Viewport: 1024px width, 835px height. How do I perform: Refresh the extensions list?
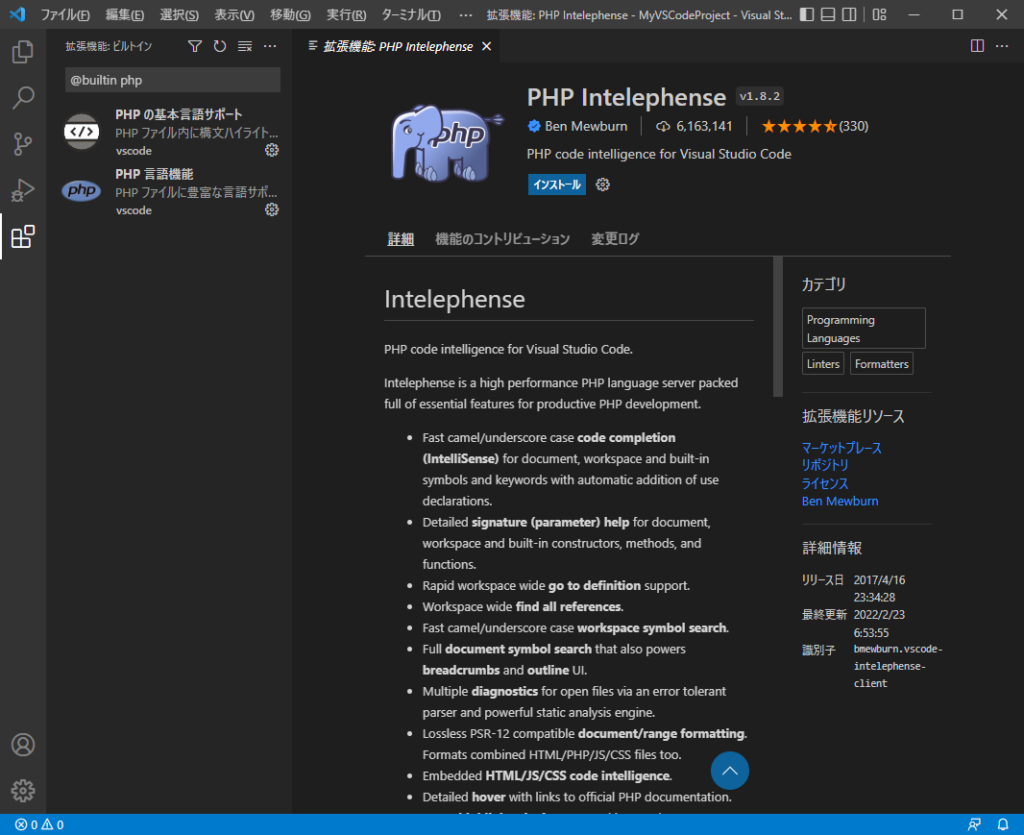(220, 47)
